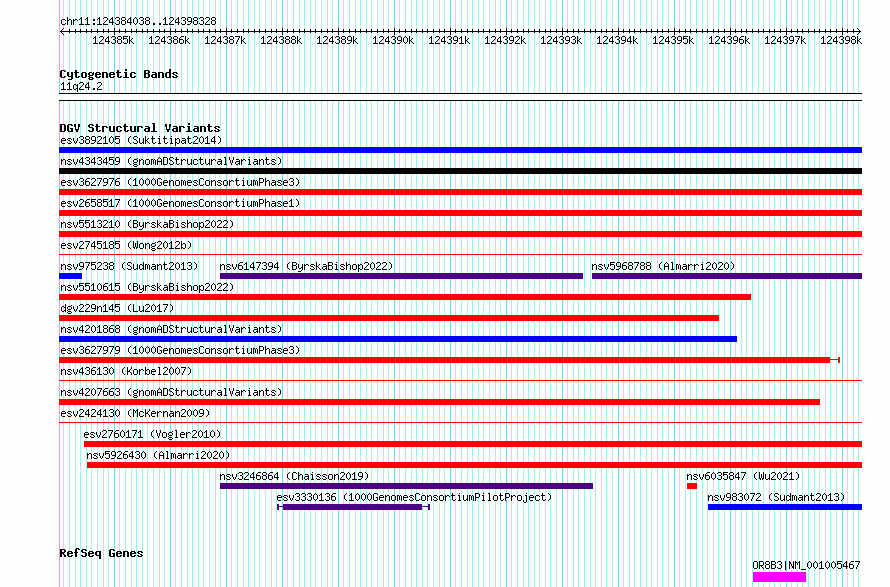Click the Cytogenetic Bands track title
Image resolution: width=890 pixels, height=587 pixels.
(x=119, y=74)
